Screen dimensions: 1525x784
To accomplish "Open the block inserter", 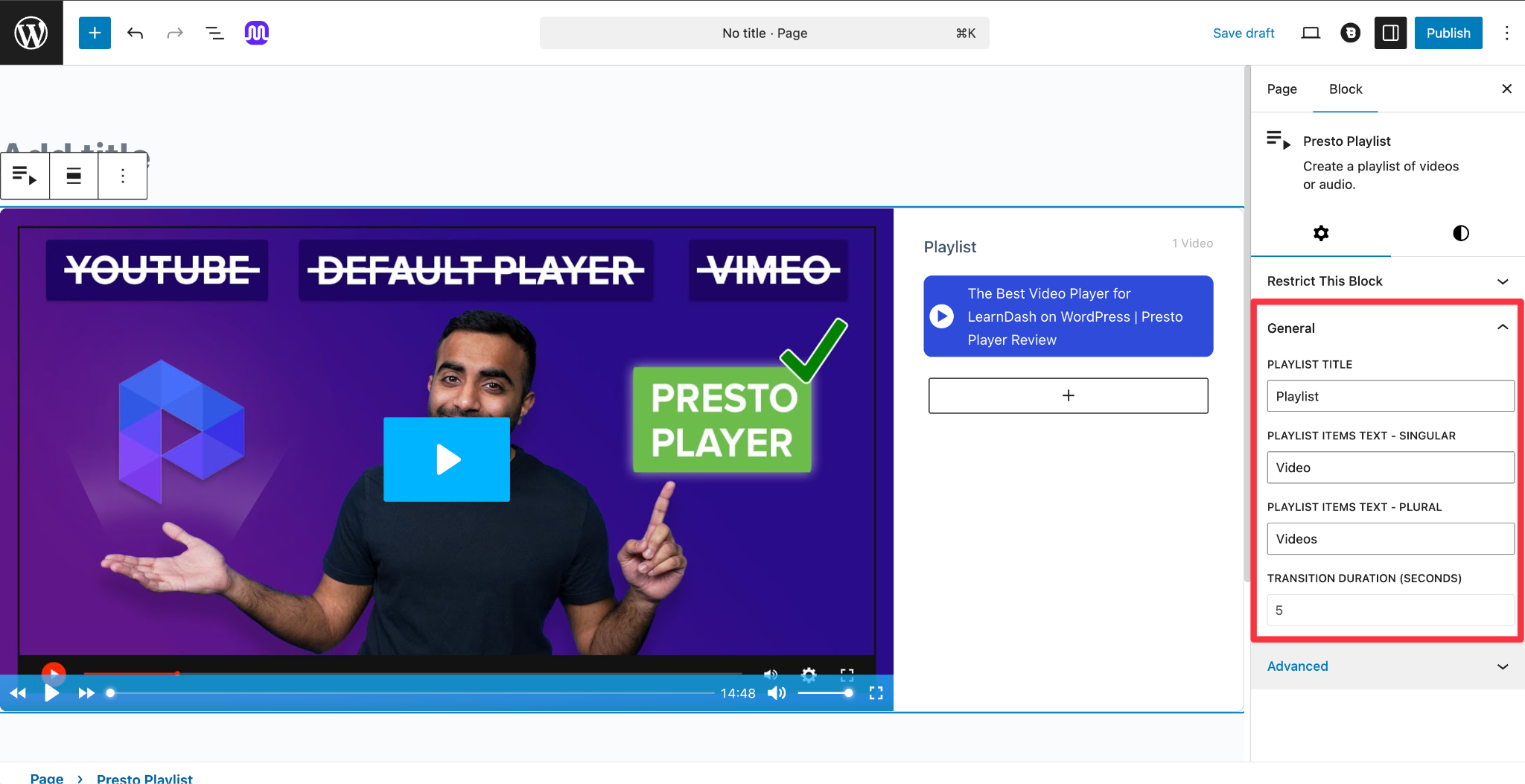I will 94,33.
